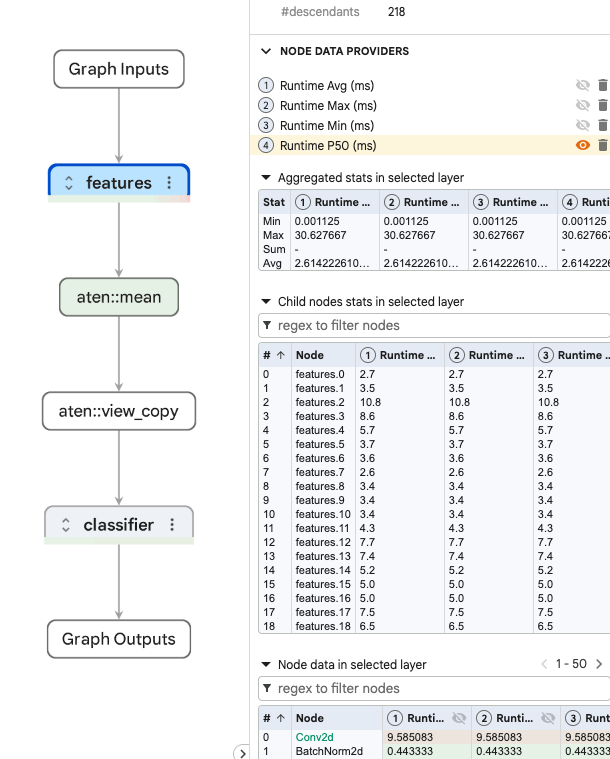Delete Runtime Avg (ms) provider
This screenshot has width=610, height=759.
pos(603,86)
